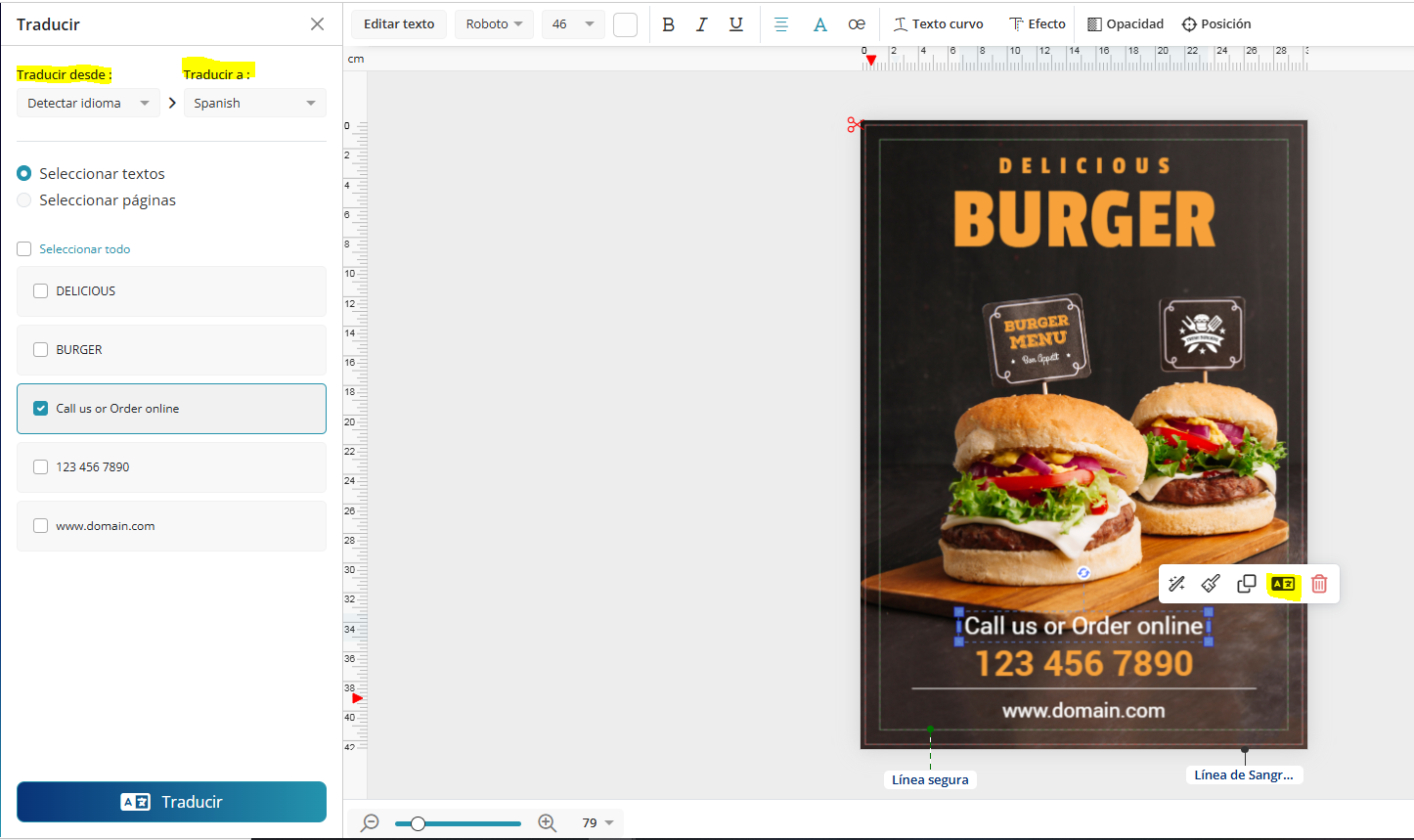The image size is (1414, 840).
Task: Uncheck the 'Call us or Order online' checkbox
Action: tap(41, 409)
